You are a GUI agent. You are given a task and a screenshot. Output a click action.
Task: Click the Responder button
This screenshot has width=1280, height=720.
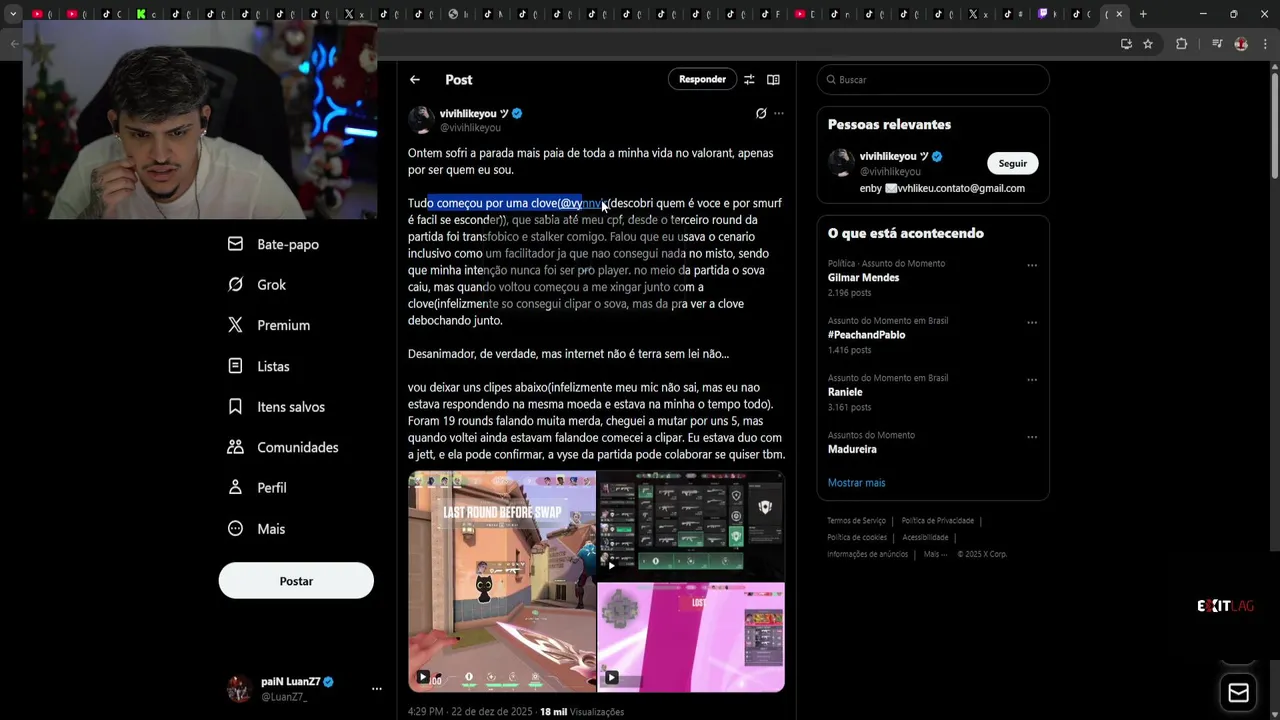[x=702, y=80]
